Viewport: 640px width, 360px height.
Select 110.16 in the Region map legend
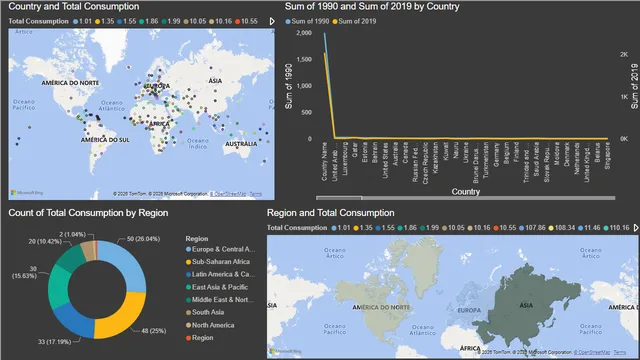[x=617, y=228]
